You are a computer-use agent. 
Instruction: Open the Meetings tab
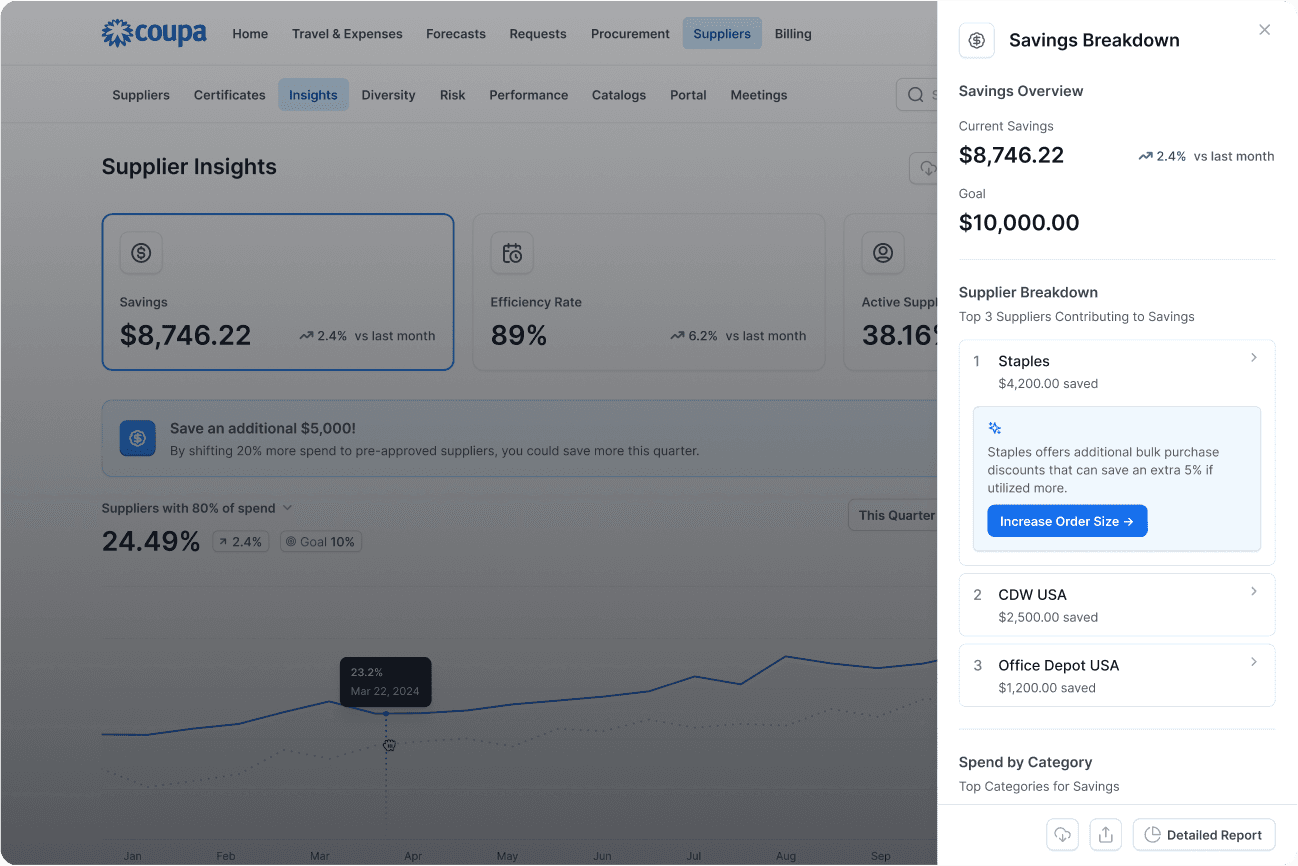tap(759, 95)
